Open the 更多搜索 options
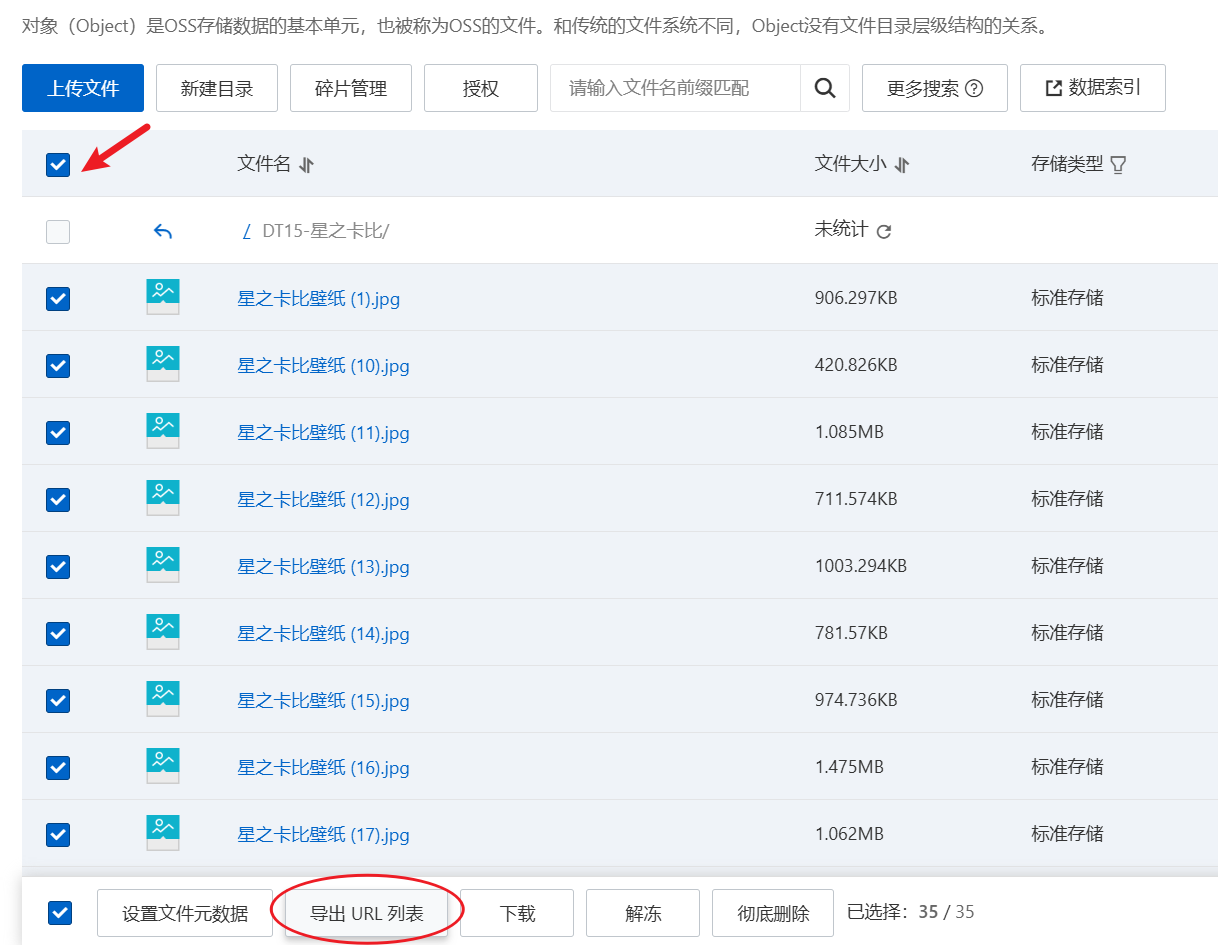Viewport: 1218px width, 945px height. [934, 88]
